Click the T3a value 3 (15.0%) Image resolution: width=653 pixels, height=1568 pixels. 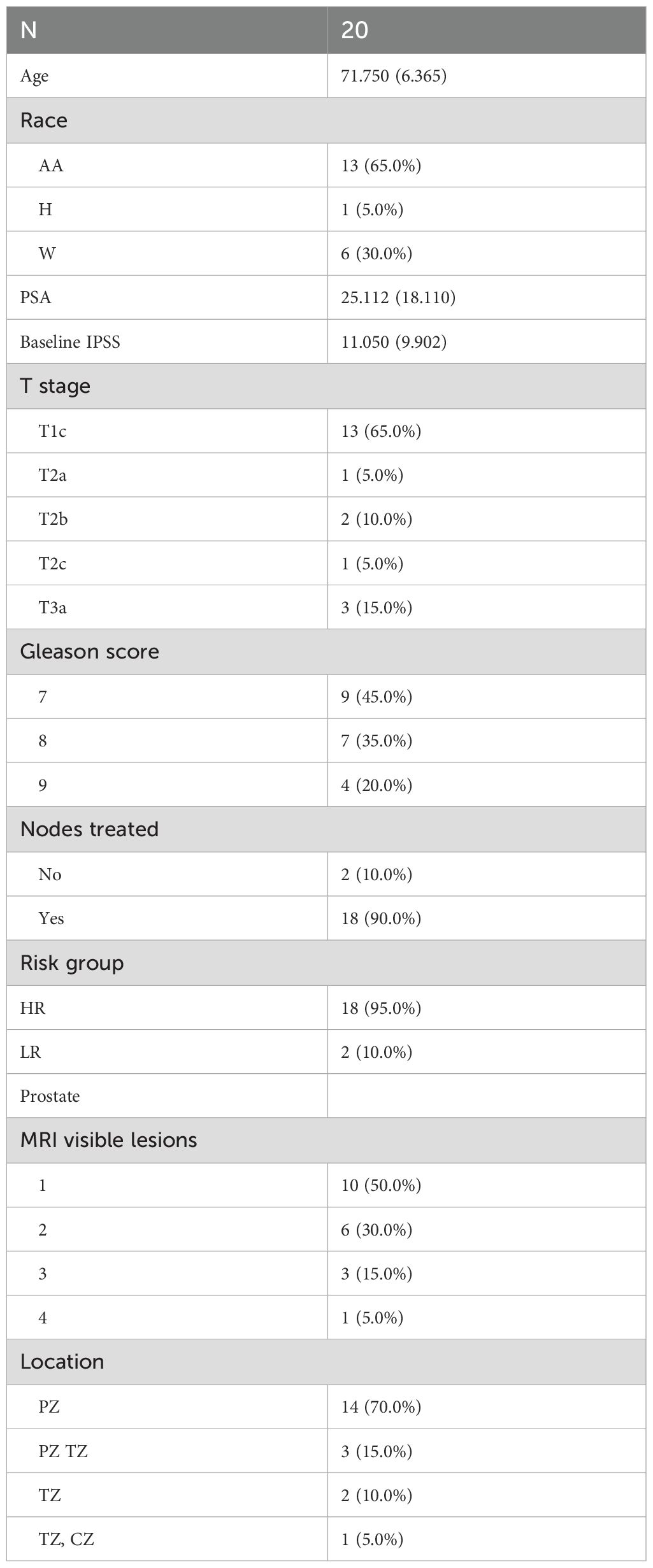coord(377,608)
